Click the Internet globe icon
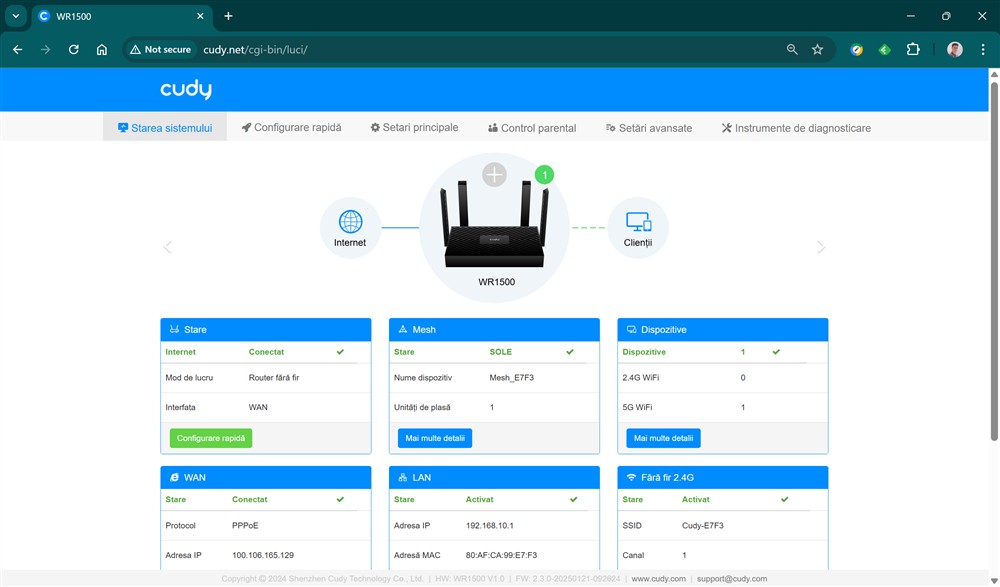The image size is (1000, 587). pyautogui.click(x=350, y=221)
